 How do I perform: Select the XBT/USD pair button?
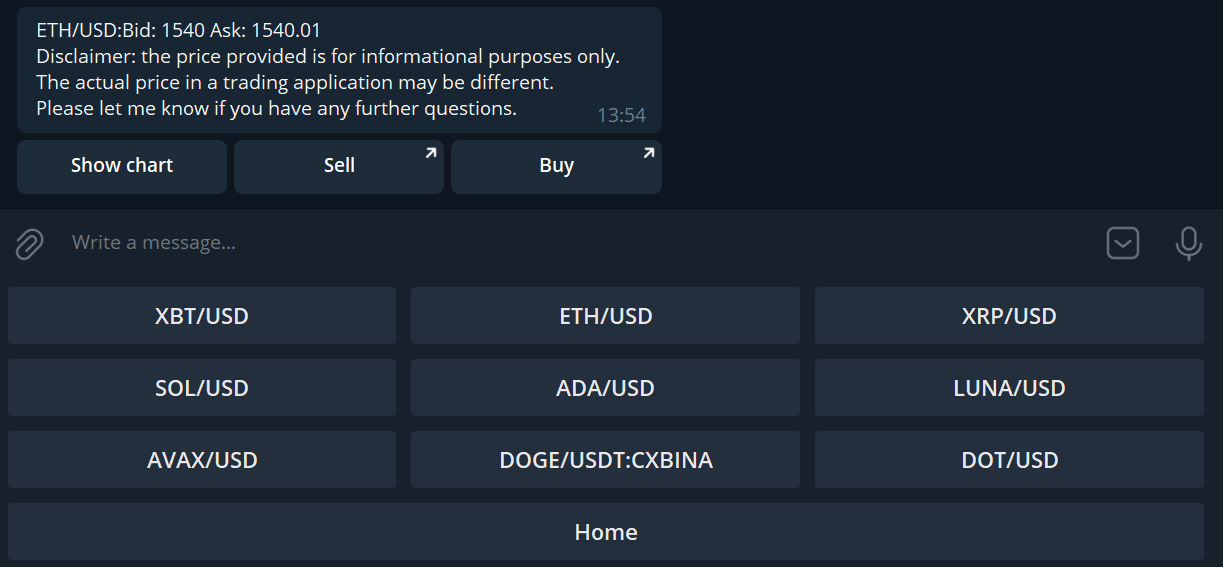tap(202, 316)
